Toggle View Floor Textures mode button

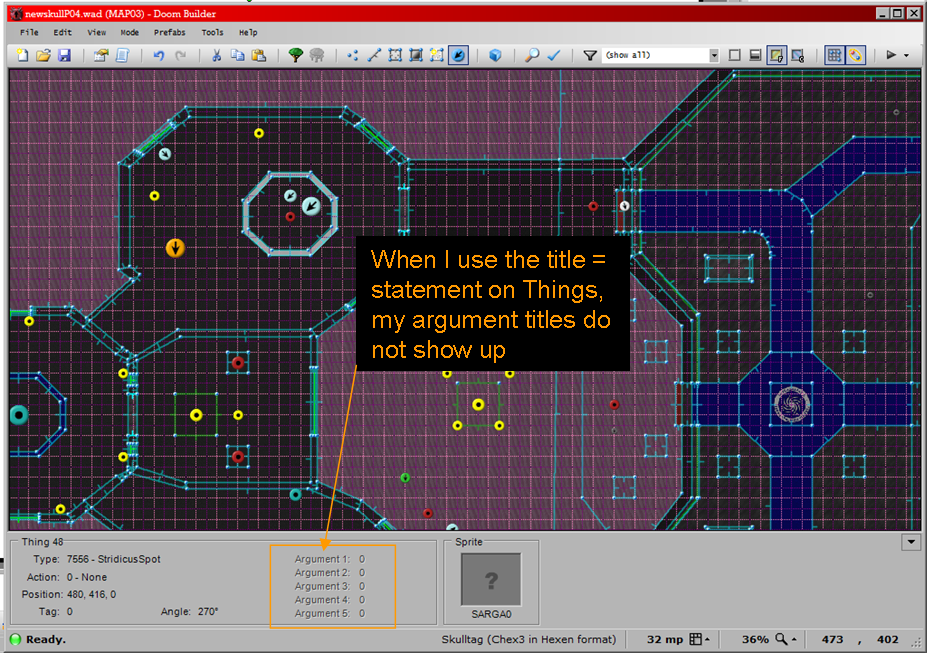(x=777, y=56)
